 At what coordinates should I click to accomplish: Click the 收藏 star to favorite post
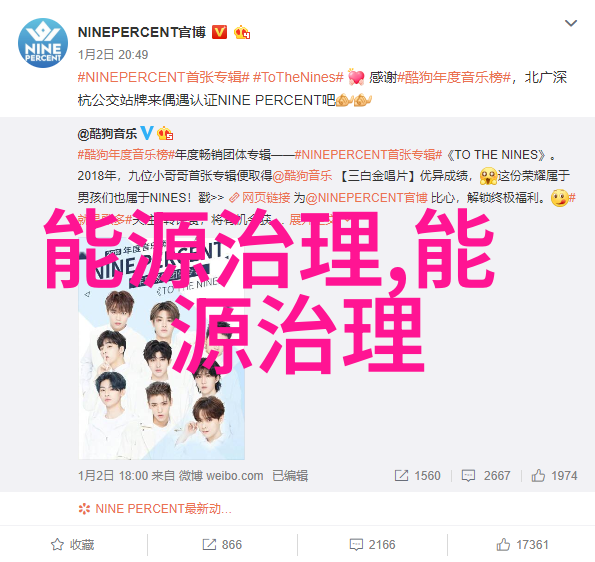[72, 545]
